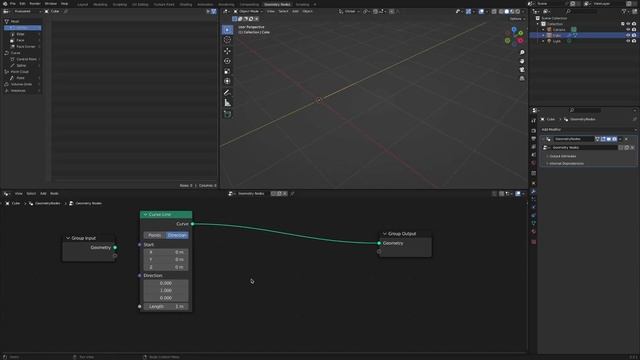Toggle modifier show in render button
Screen dimensions: 640x360
click(x=614, y=139)
